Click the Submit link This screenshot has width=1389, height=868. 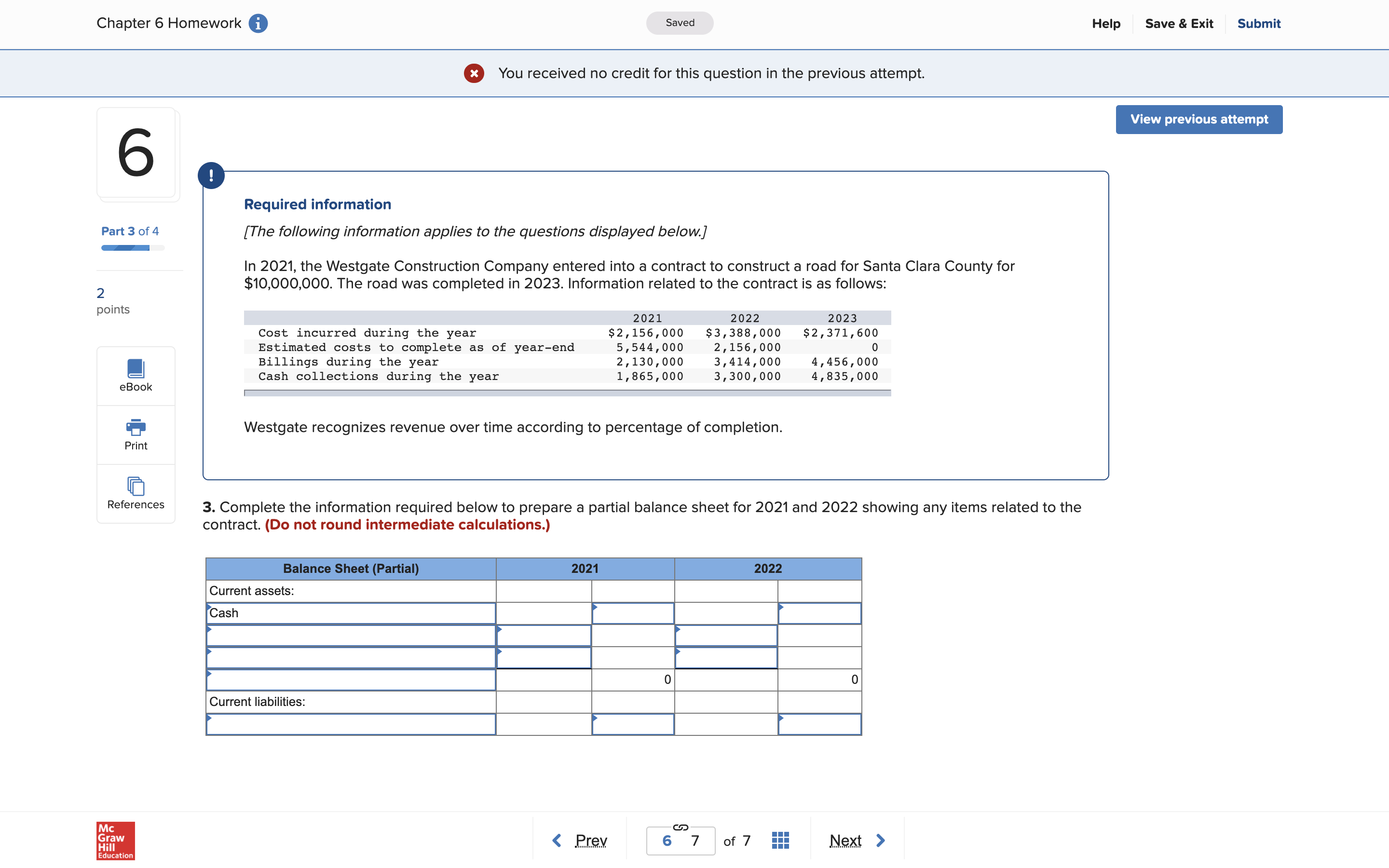(x=1258, y=24)
